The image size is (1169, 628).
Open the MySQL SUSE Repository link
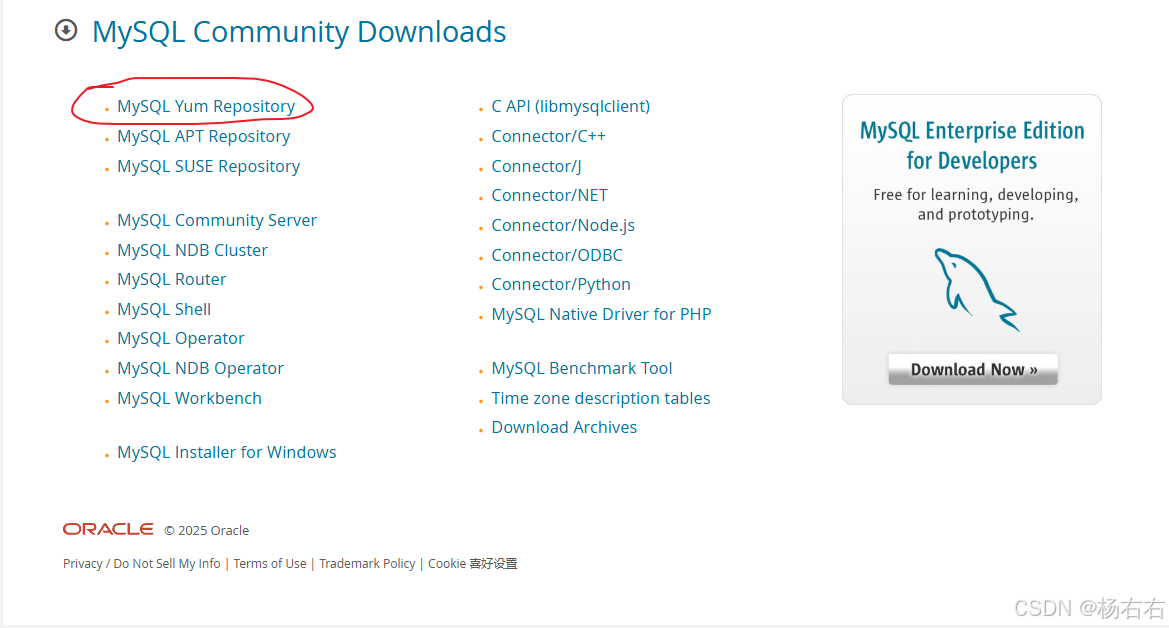point(208,166)
